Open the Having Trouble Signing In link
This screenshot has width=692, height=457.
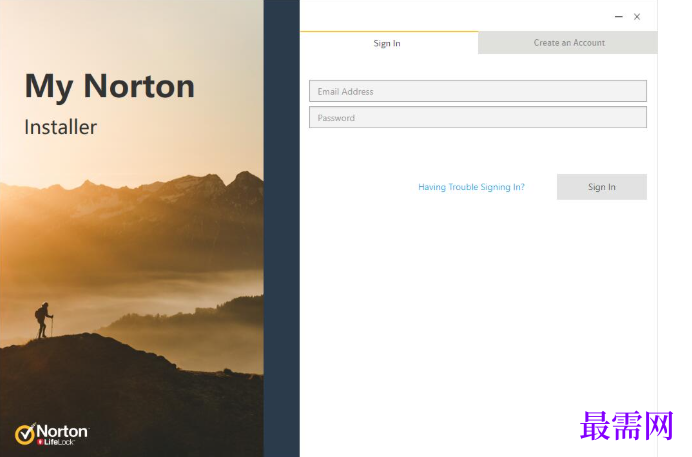(471, 187)
